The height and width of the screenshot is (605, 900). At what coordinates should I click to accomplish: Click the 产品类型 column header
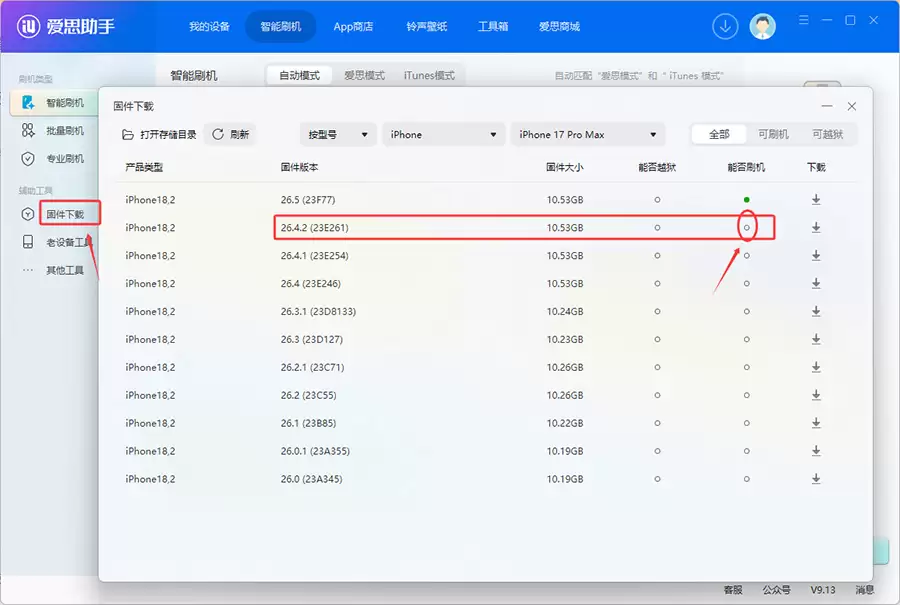point(144,168)
